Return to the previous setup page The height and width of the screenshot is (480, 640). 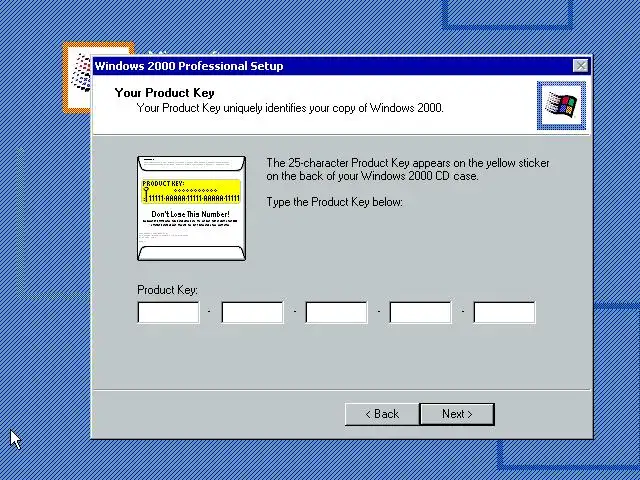(382, 414)
